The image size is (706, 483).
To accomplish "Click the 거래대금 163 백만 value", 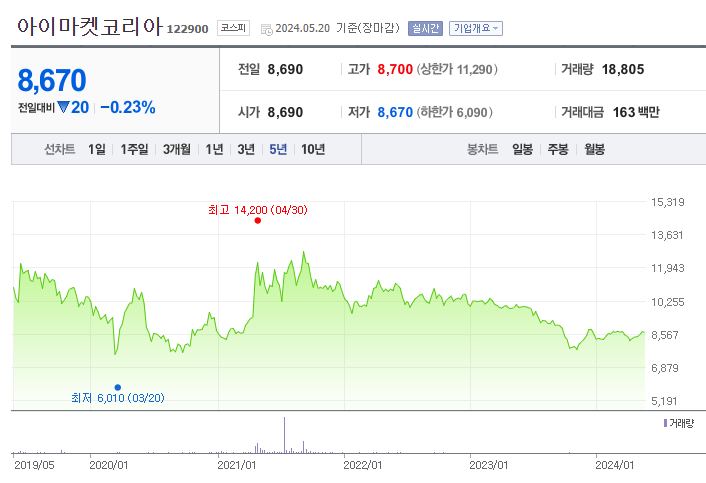I will coord(636,112).
